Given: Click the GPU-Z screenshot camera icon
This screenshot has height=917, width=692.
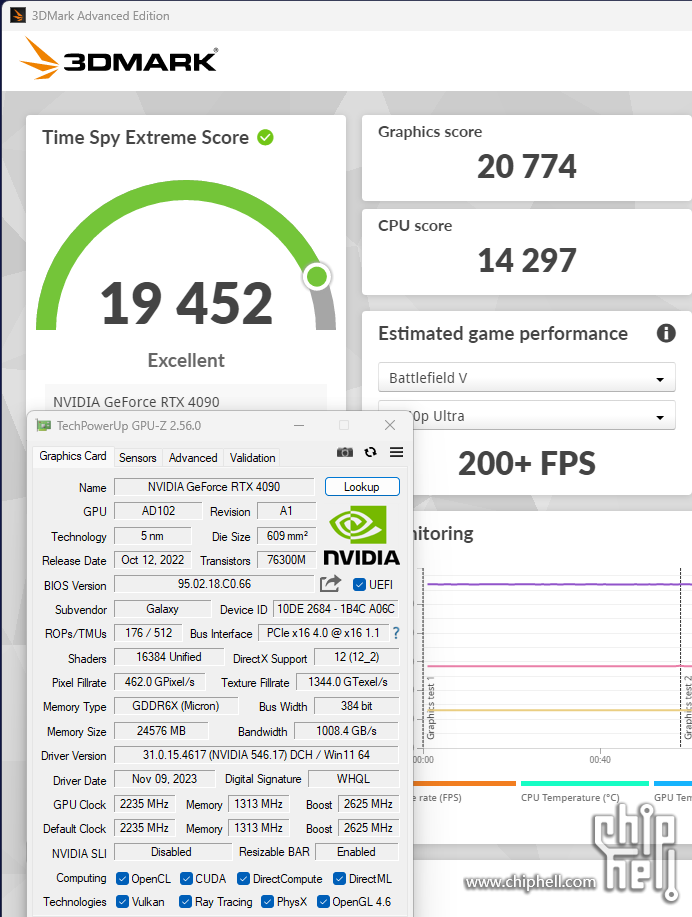Looking at the screenshot, I should 345,452.
